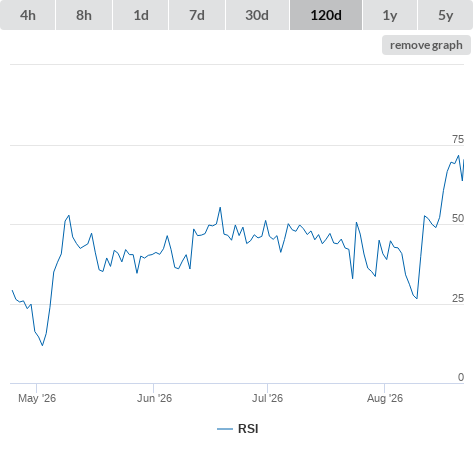Click the Jul '26 axis label
The width and height of the screenshot is (474, 455).
(x=267, y=398)
